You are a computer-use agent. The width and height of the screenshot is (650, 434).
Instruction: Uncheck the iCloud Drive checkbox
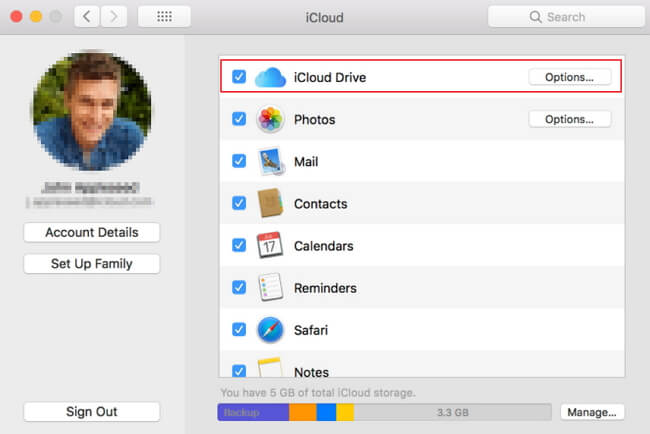tap(239, 77)
